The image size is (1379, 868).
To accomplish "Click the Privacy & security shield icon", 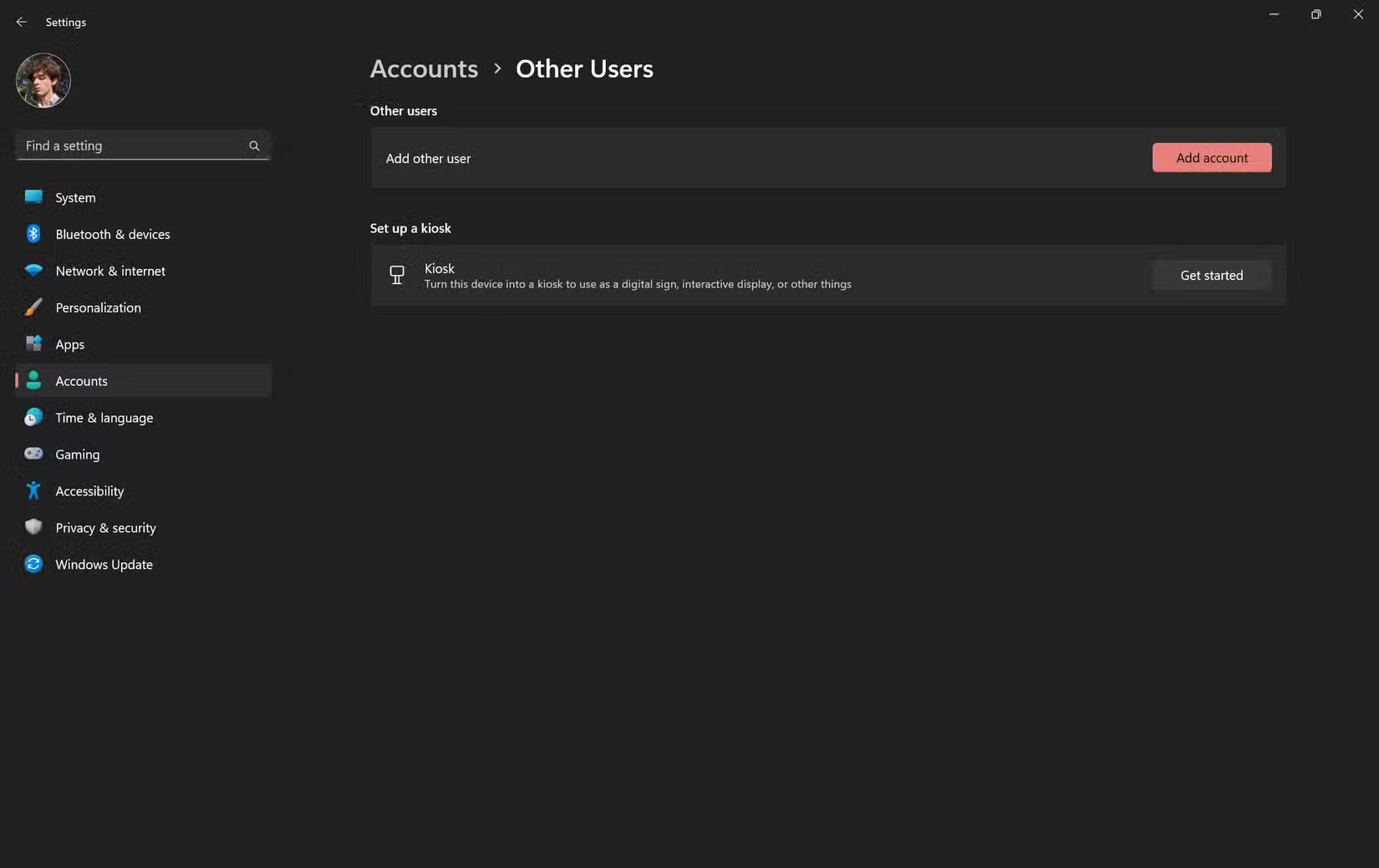I will pos(33,527).
